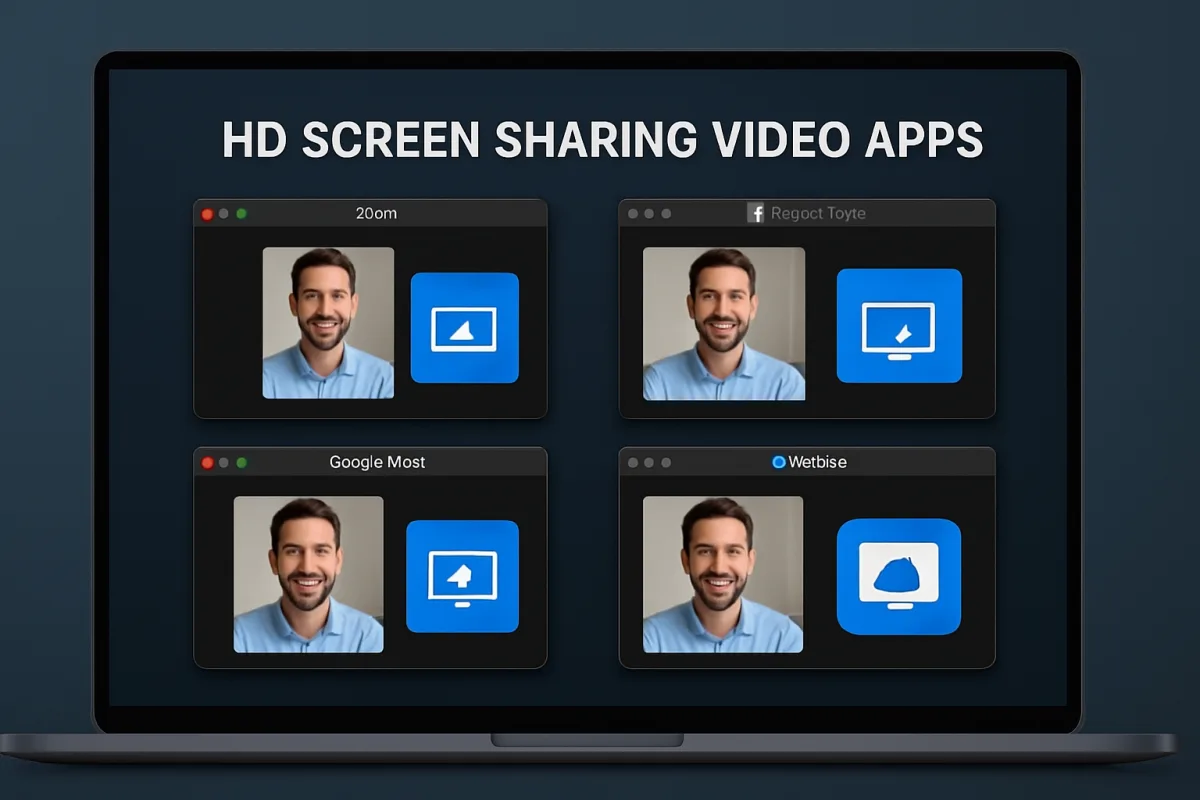This screenshot has height=800, width=1200.
Task: Click the 20om window title text
Action: tap(376, 213)
